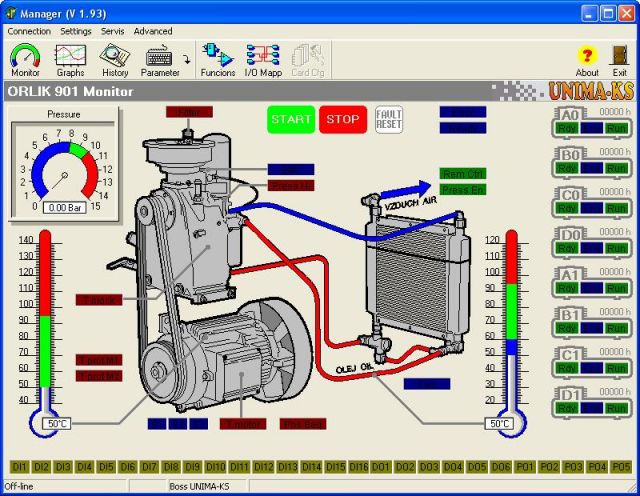Open the Parameter keyboard icon
640x496 pixels.
[160, 60]
